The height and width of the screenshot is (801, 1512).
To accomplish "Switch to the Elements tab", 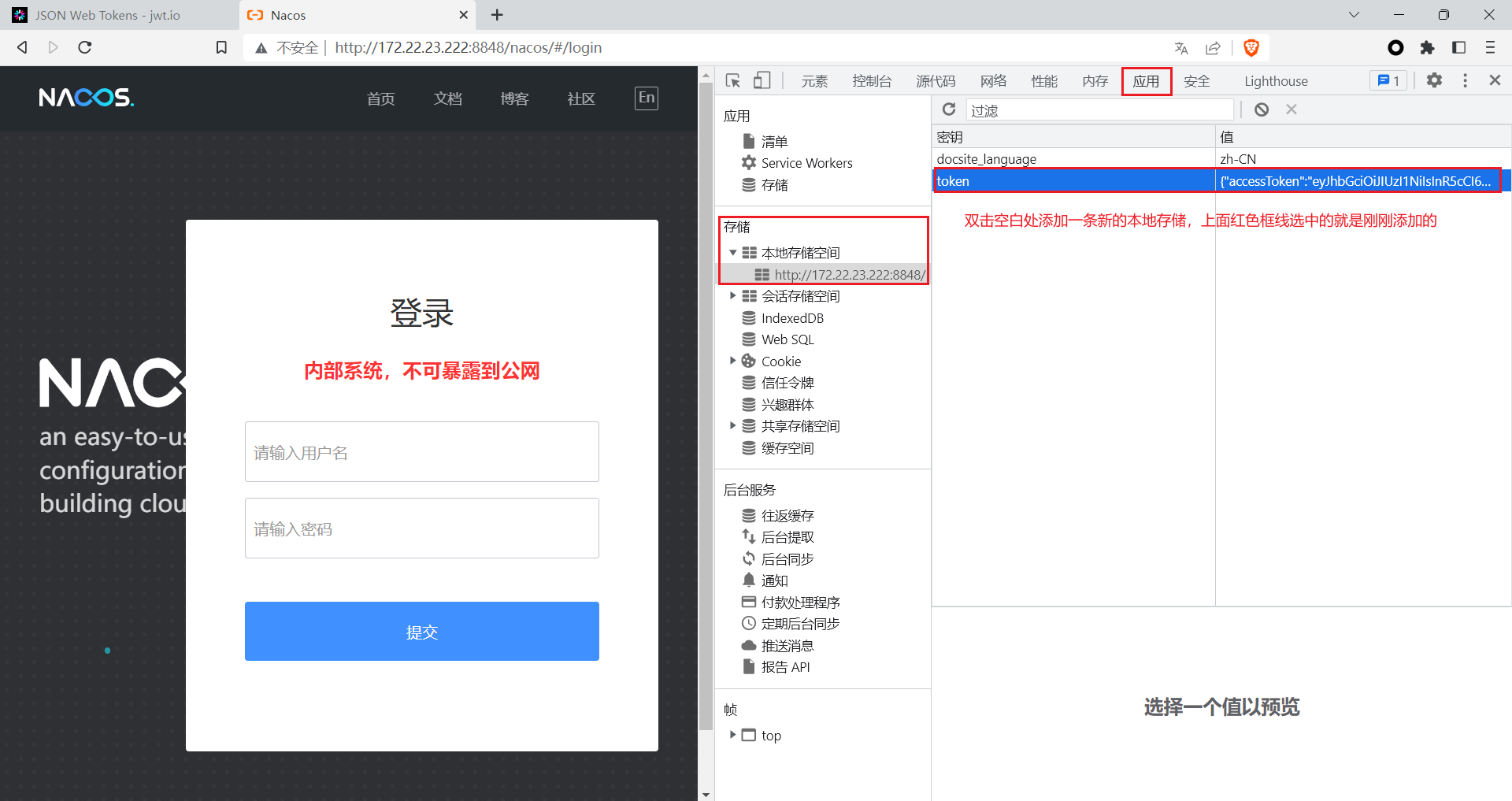I will tap(814, 81).
